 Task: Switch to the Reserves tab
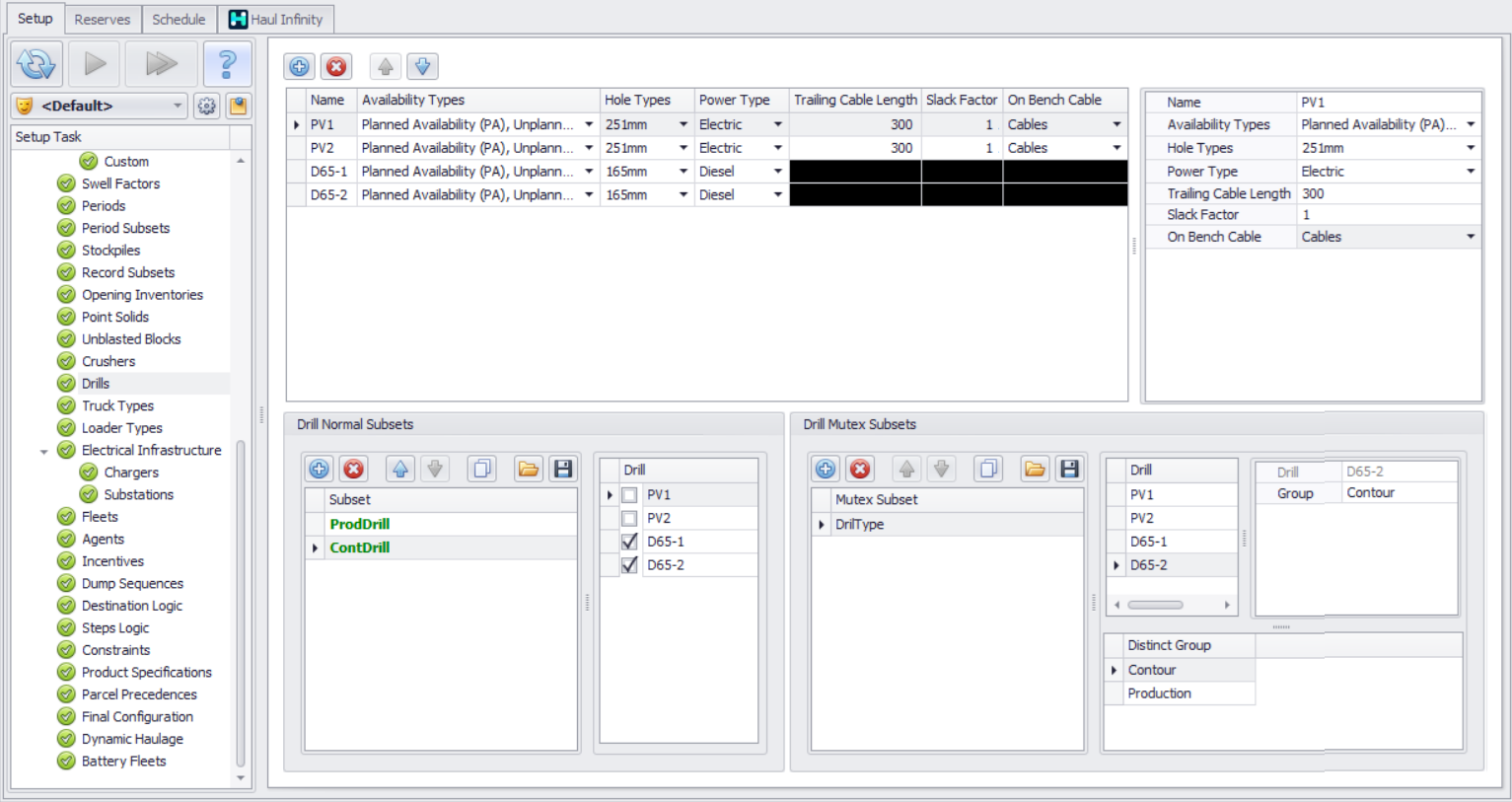pyautogui.click(x=102, y=19)
